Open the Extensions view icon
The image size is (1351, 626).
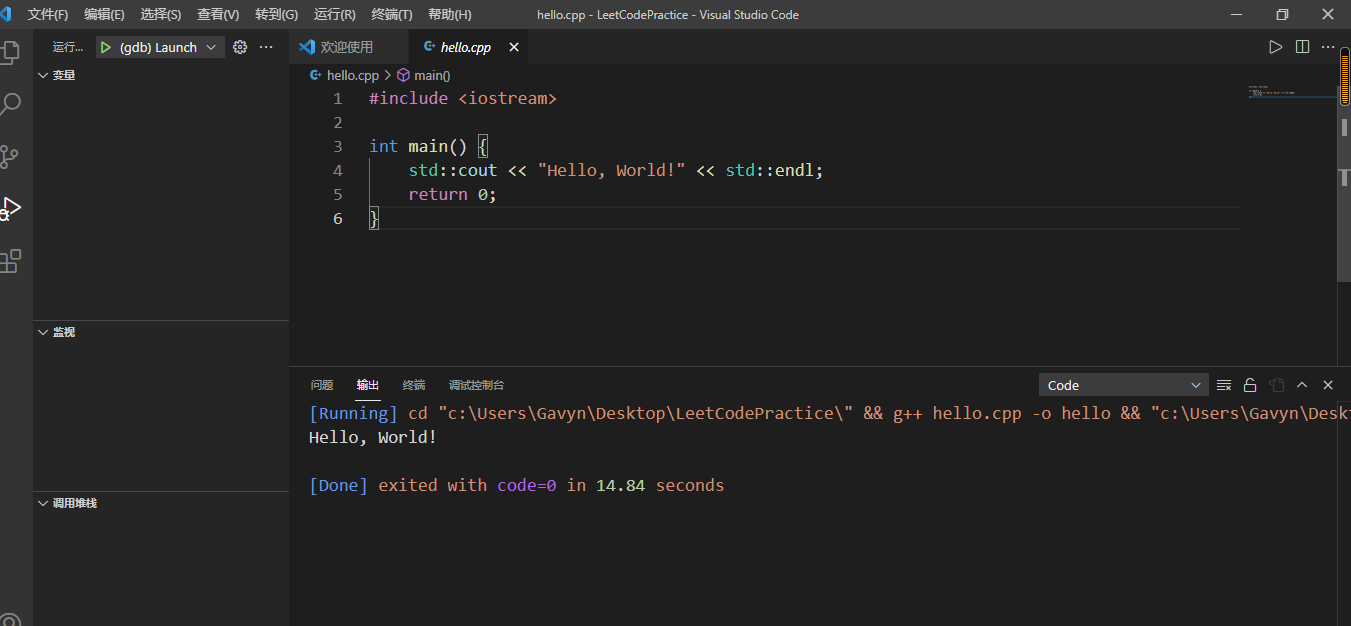pyautogui.click(x=12, y=260)
